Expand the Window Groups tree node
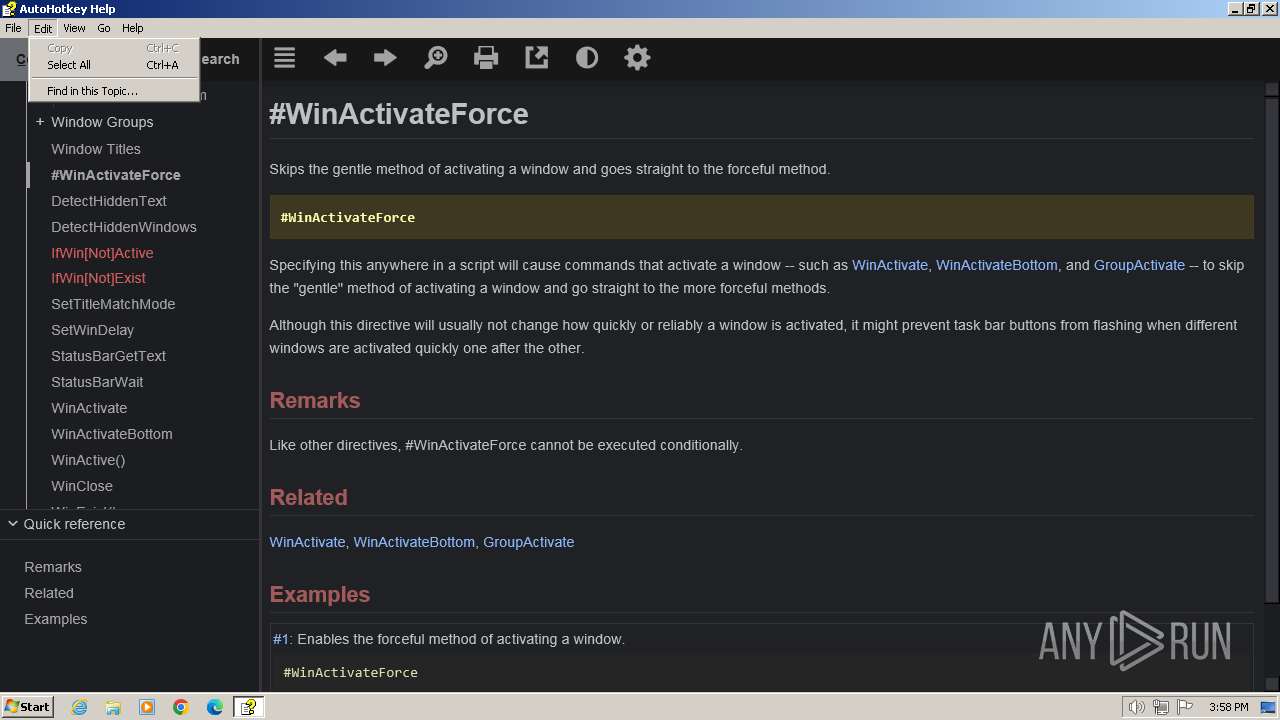Viewport: 1280px width, 720px height. click(40, 122)
